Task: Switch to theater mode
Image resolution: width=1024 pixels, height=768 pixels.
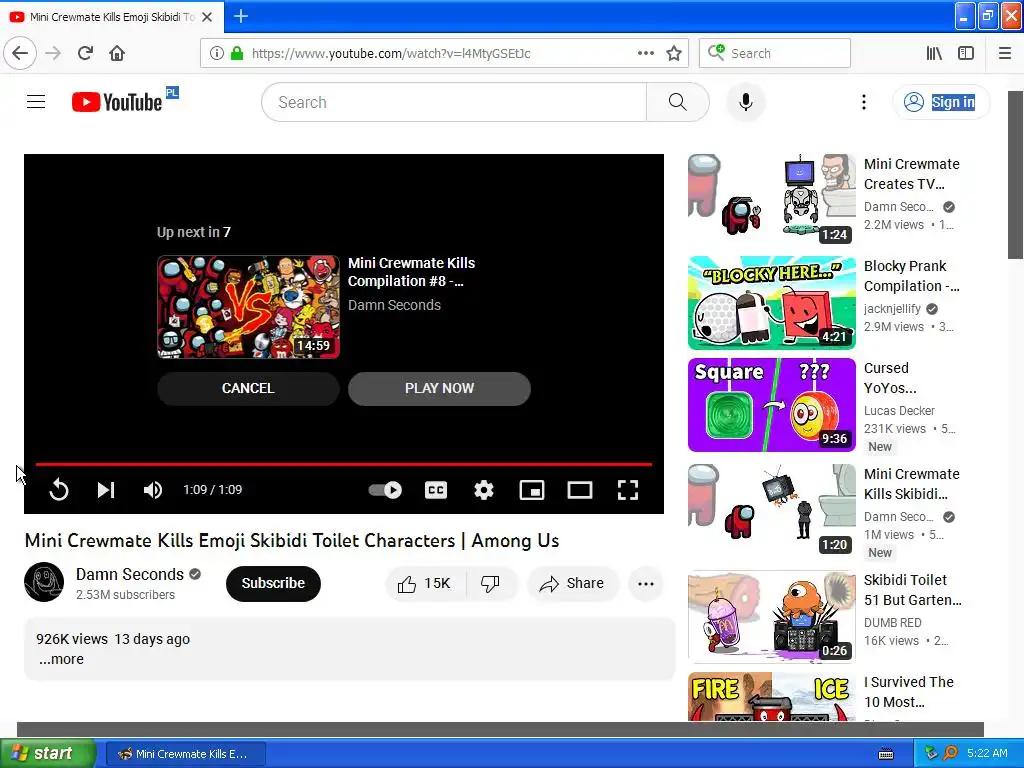Action: pos(580,490)
